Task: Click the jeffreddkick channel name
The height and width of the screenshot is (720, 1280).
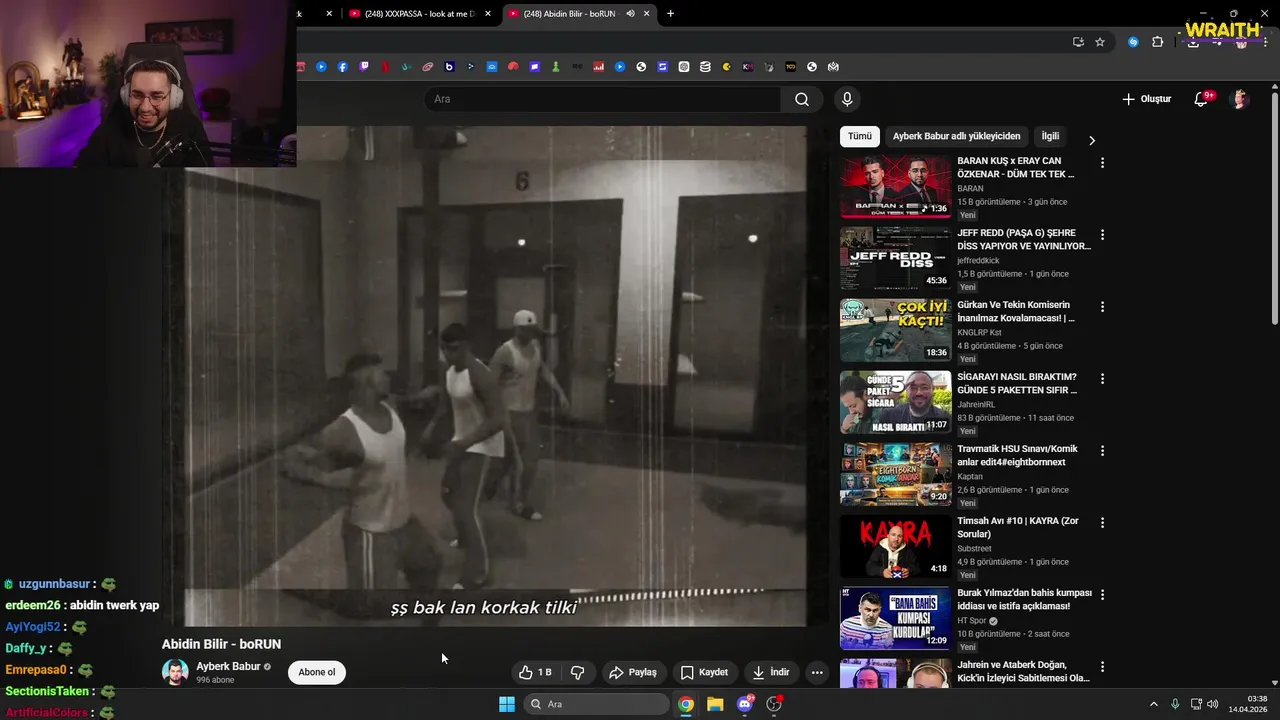Action: 978,260
